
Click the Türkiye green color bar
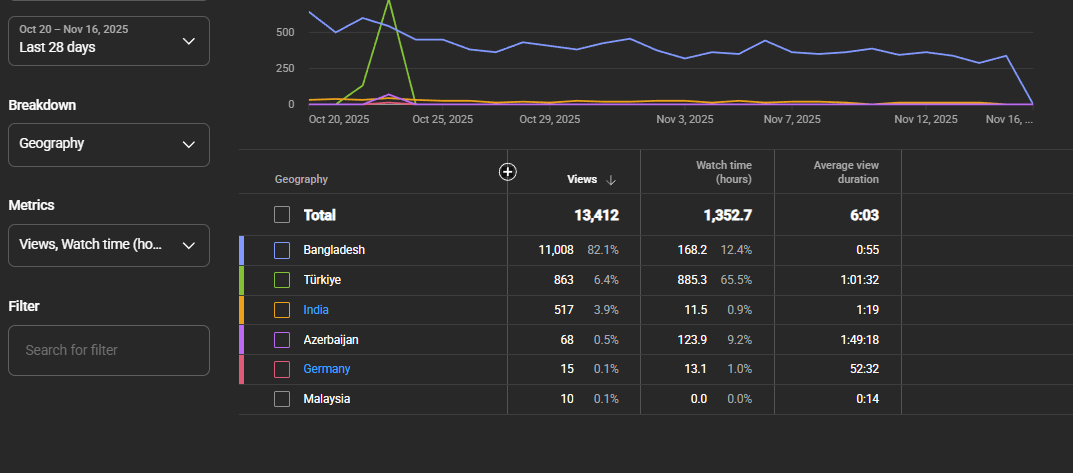242,280
